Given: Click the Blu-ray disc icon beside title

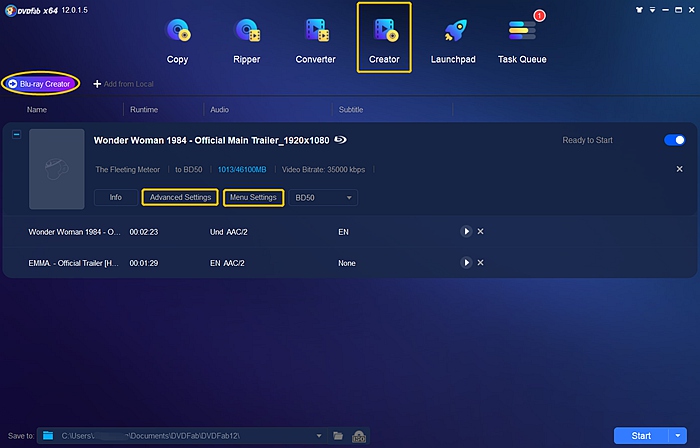Looking at the screenshot, I should [341, 140].
